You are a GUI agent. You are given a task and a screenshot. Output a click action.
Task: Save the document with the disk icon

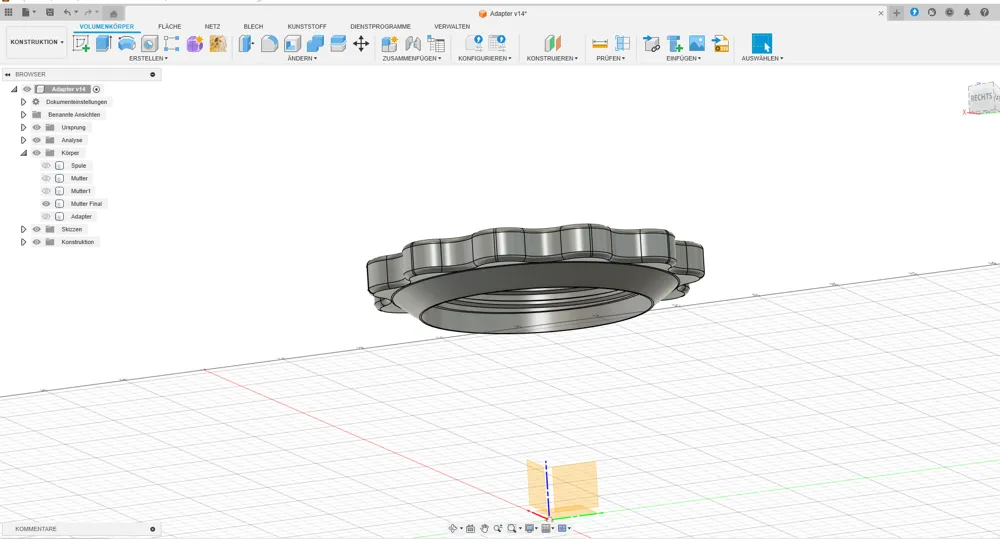50,12
